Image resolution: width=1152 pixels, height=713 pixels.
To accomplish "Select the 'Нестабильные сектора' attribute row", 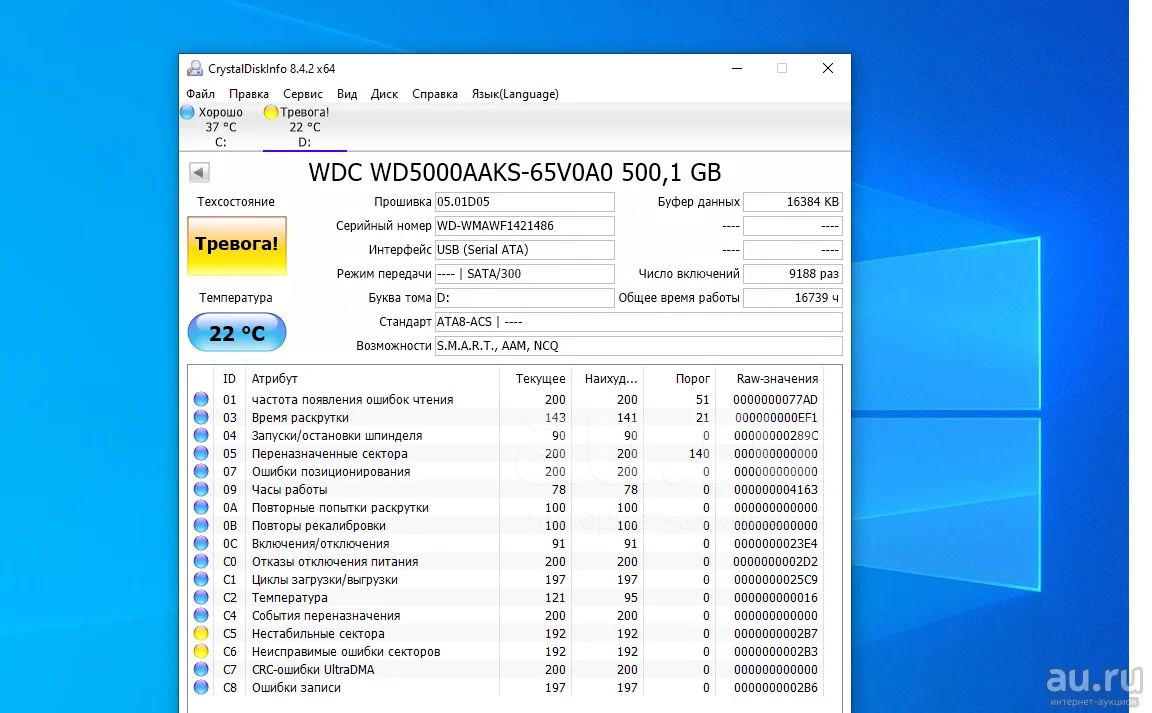I will (507, 634).
